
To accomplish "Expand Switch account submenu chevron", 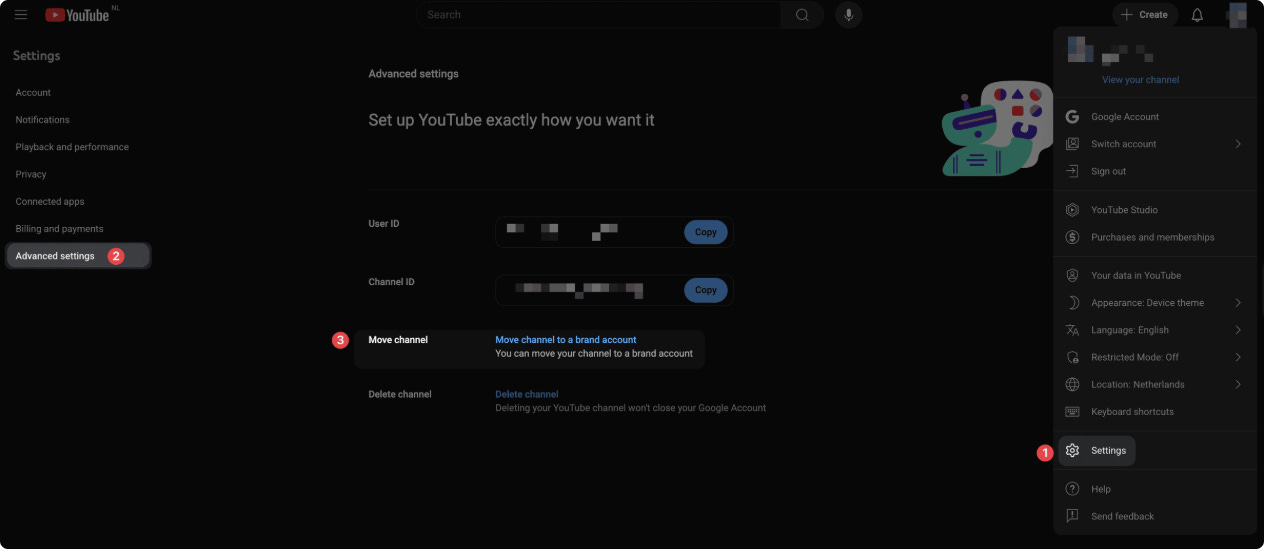I will tap(1238, 144).
